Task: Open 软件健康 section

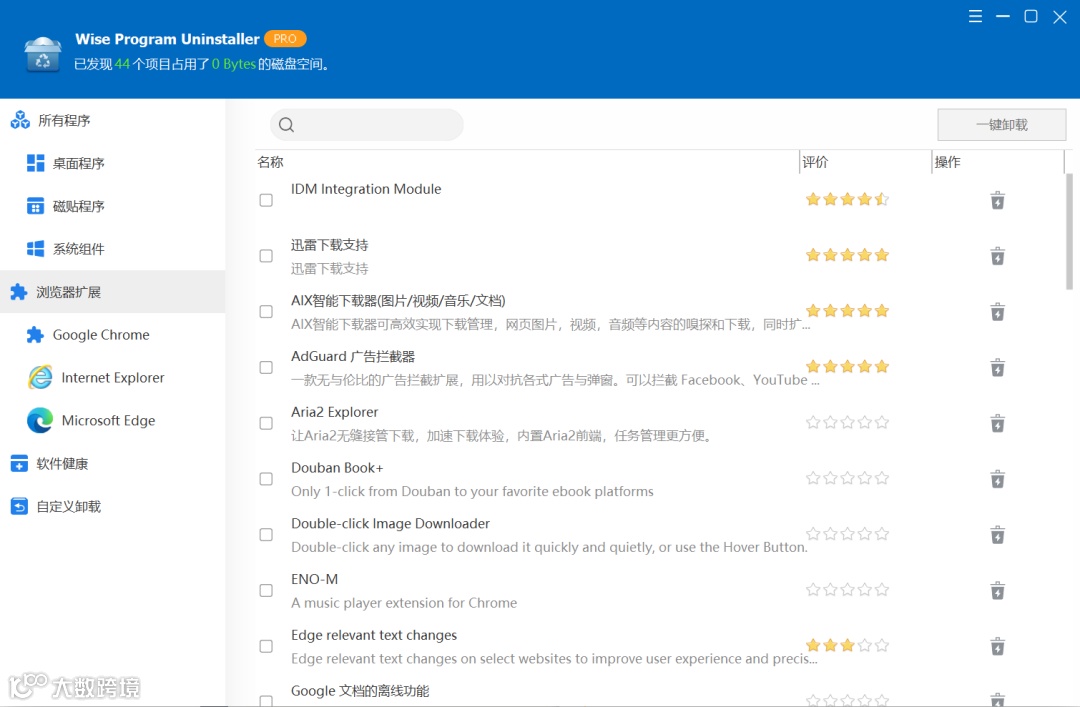Action: point(112,464)
